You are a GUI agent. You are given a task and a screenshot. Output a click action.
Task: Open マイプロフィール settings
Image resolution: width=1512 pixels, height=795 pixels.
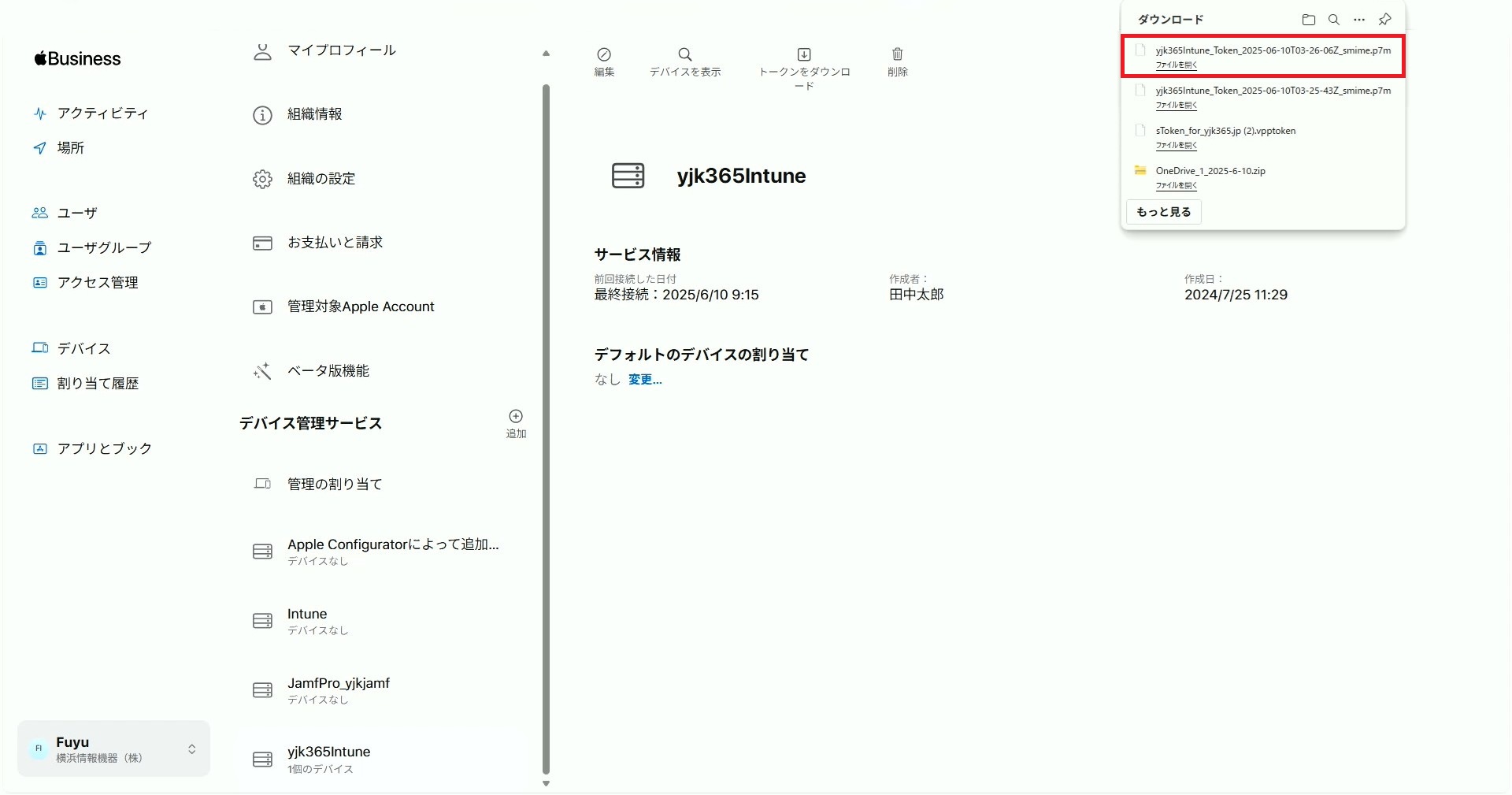324,51
